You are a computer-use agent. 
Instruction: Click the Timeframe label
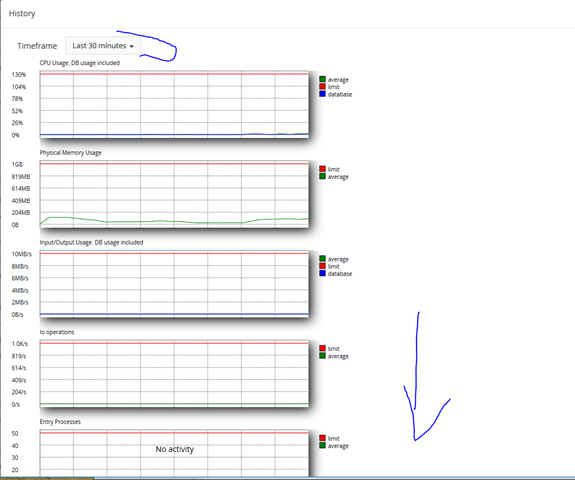(x=37, y=46)
